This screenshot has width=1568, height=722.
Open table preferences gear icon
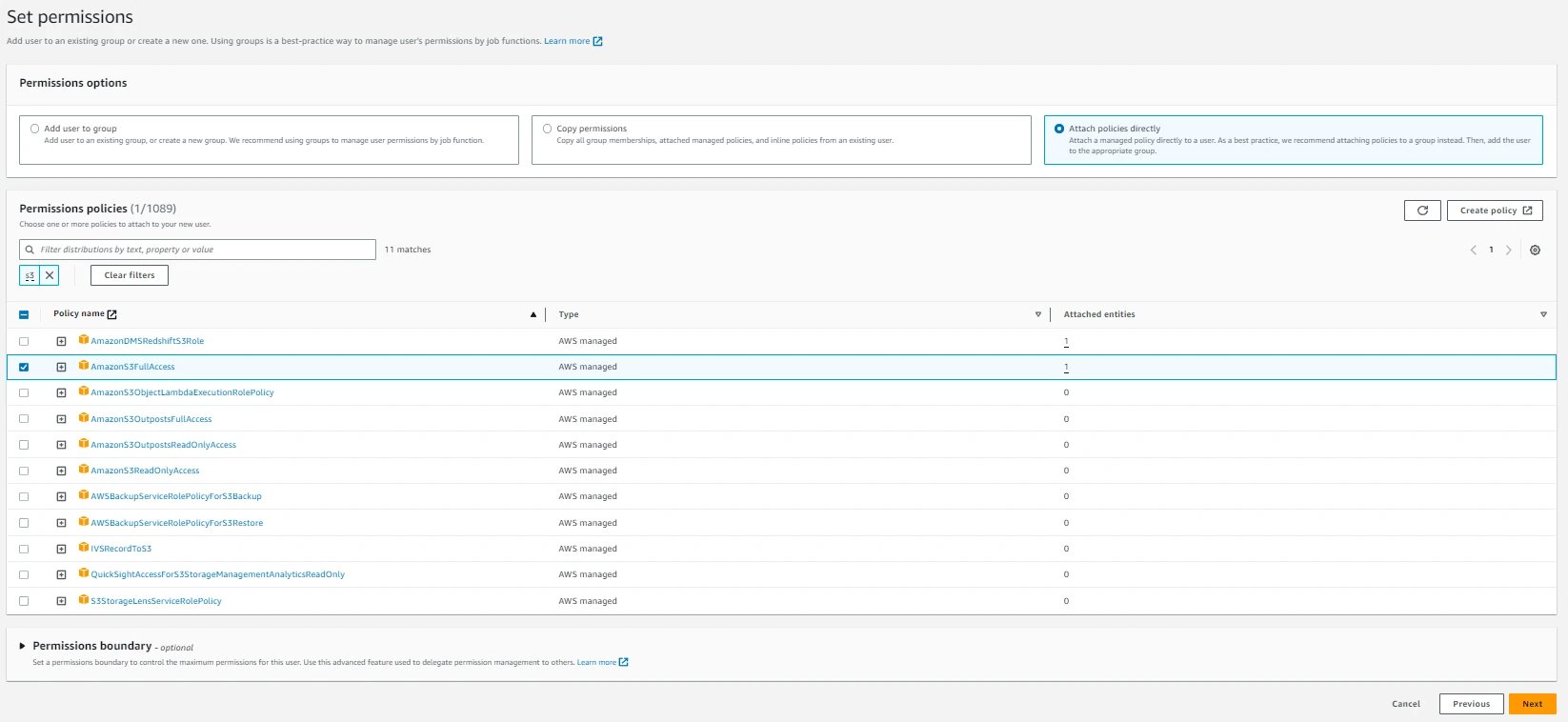tap(1535, 250)
